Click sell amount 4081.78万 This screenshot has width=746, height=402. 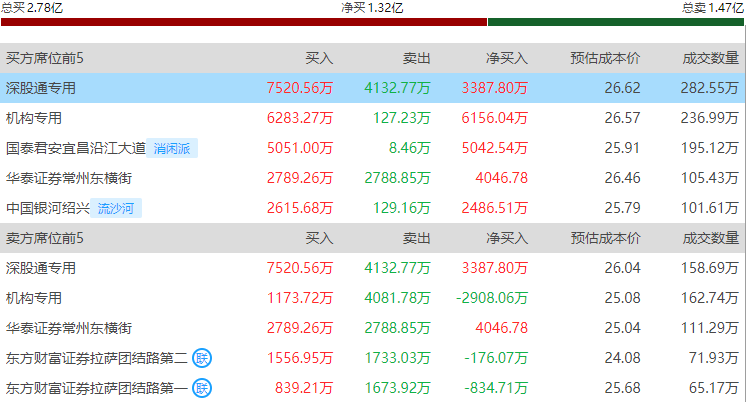coord(397,298)
